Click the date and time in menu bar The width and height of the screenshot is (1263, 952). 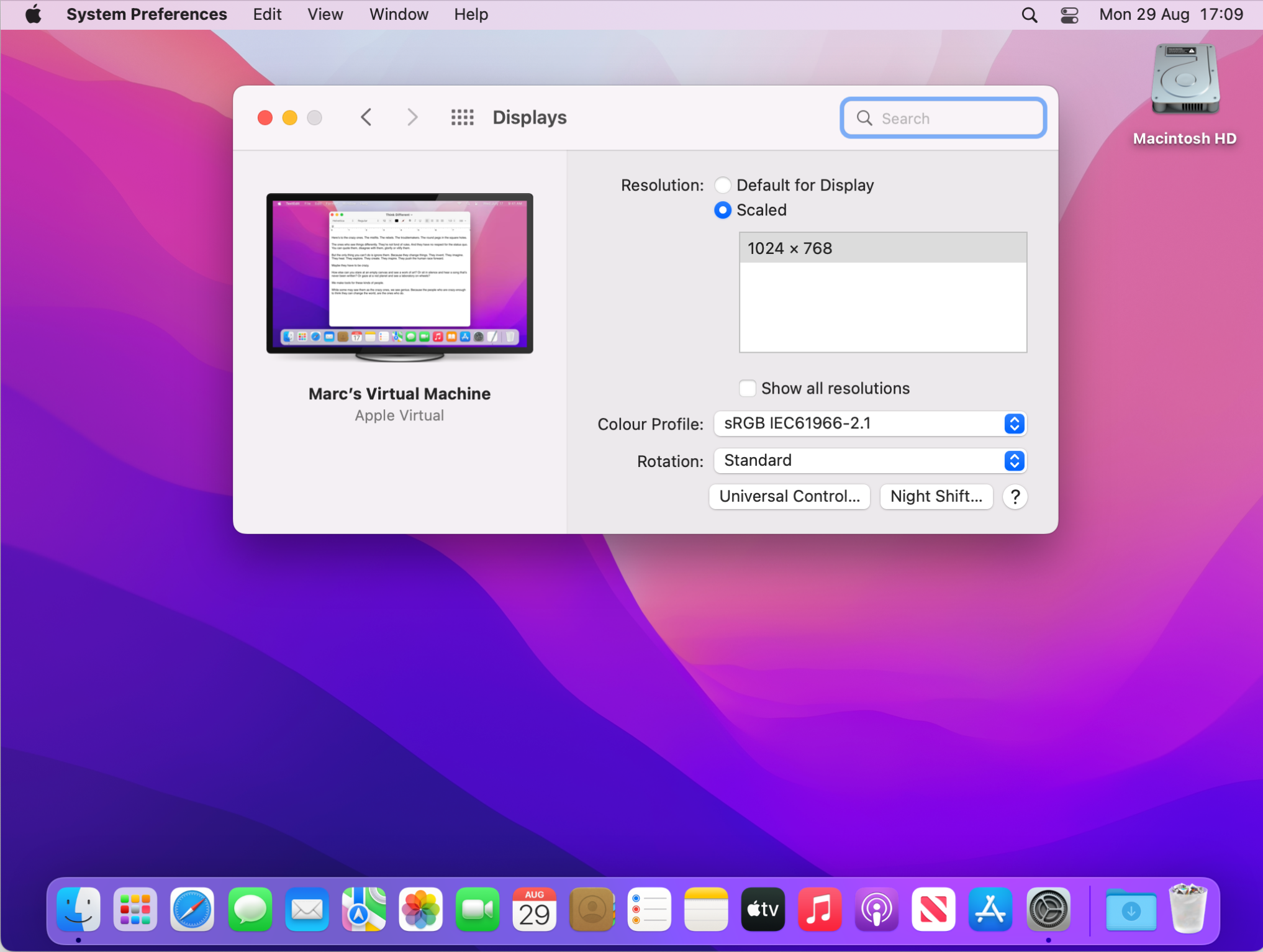pos(1171,14)
